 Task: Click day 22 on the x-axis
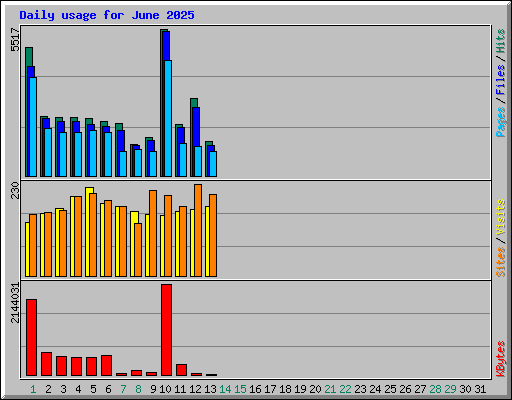point(345,389)
